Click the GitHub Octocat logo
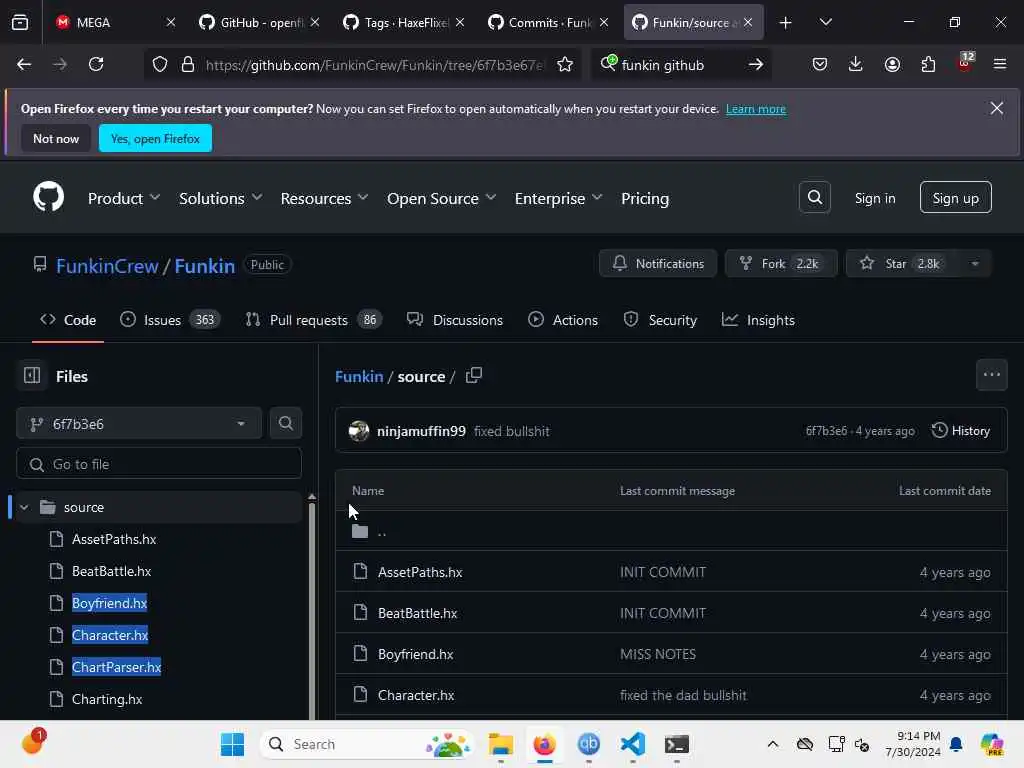This screenshot has height=768, width=1024. pos(48,197)
